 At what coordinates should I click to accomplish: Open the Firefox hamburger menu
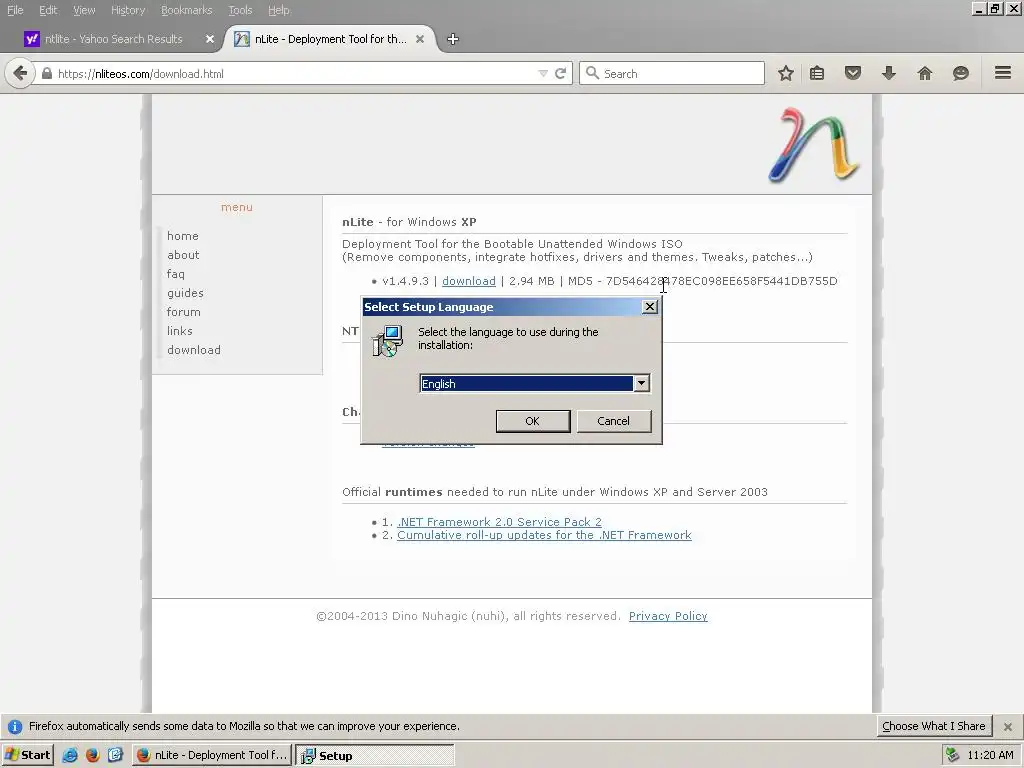1003,72
